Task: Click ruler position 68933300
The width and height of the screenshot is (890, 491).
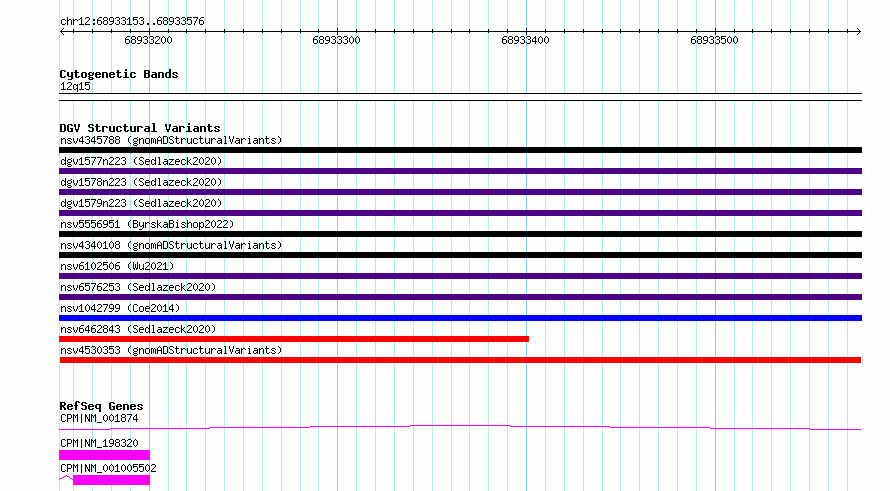Action: (x=337, y=40)
